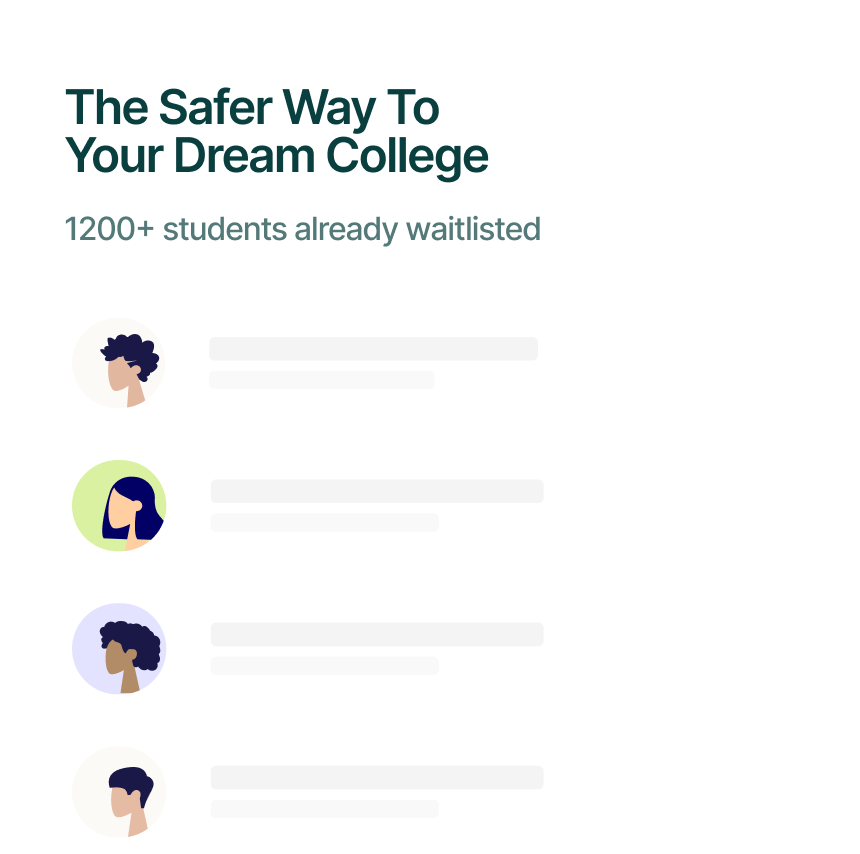Select the long placeholder bar beside the bottom avatar
Image resolution: width=860 pixels, height=854 pixels.
(377, 777)
